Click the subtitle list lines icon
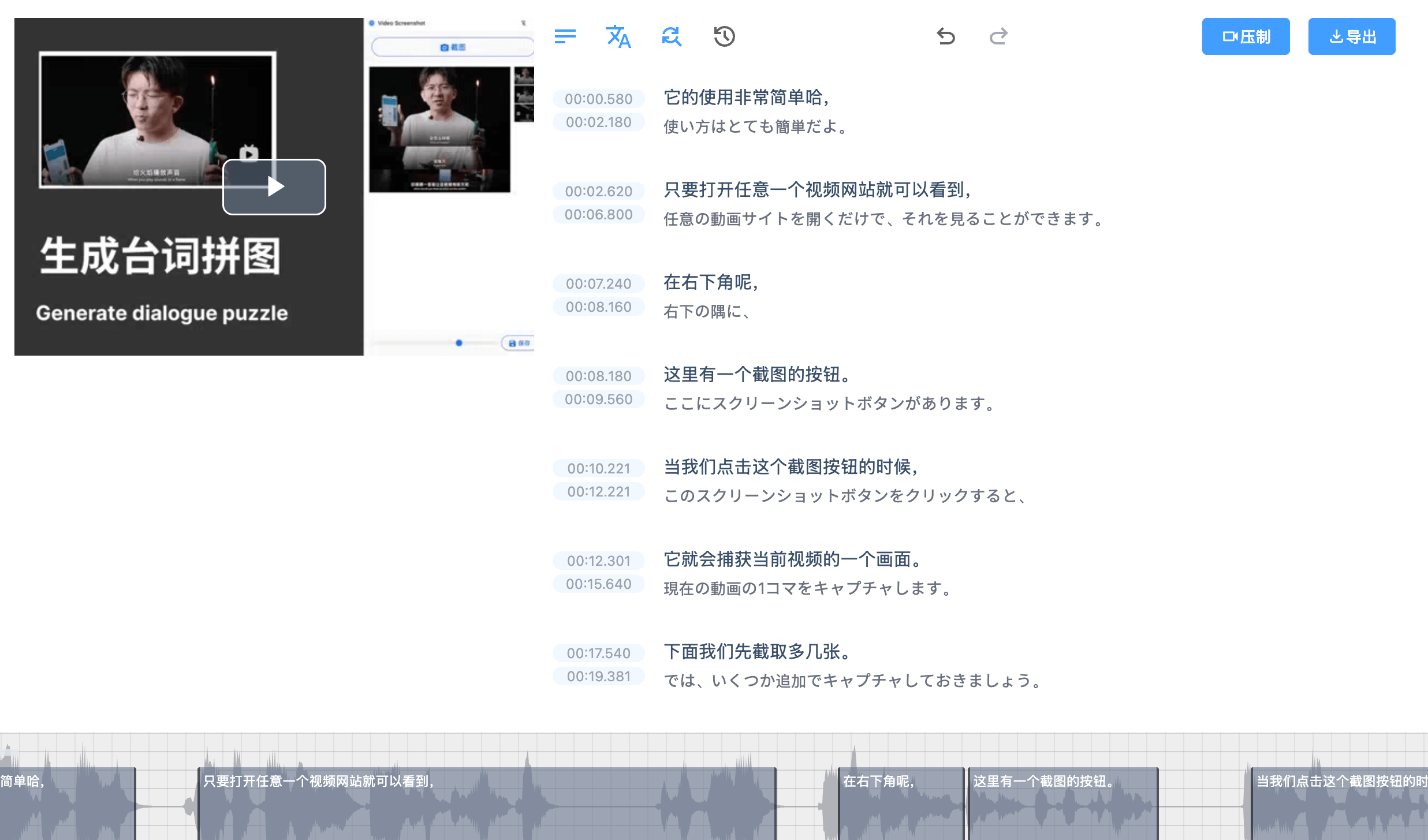Viewport: 1428px width, 840px height. click(565, 37)
